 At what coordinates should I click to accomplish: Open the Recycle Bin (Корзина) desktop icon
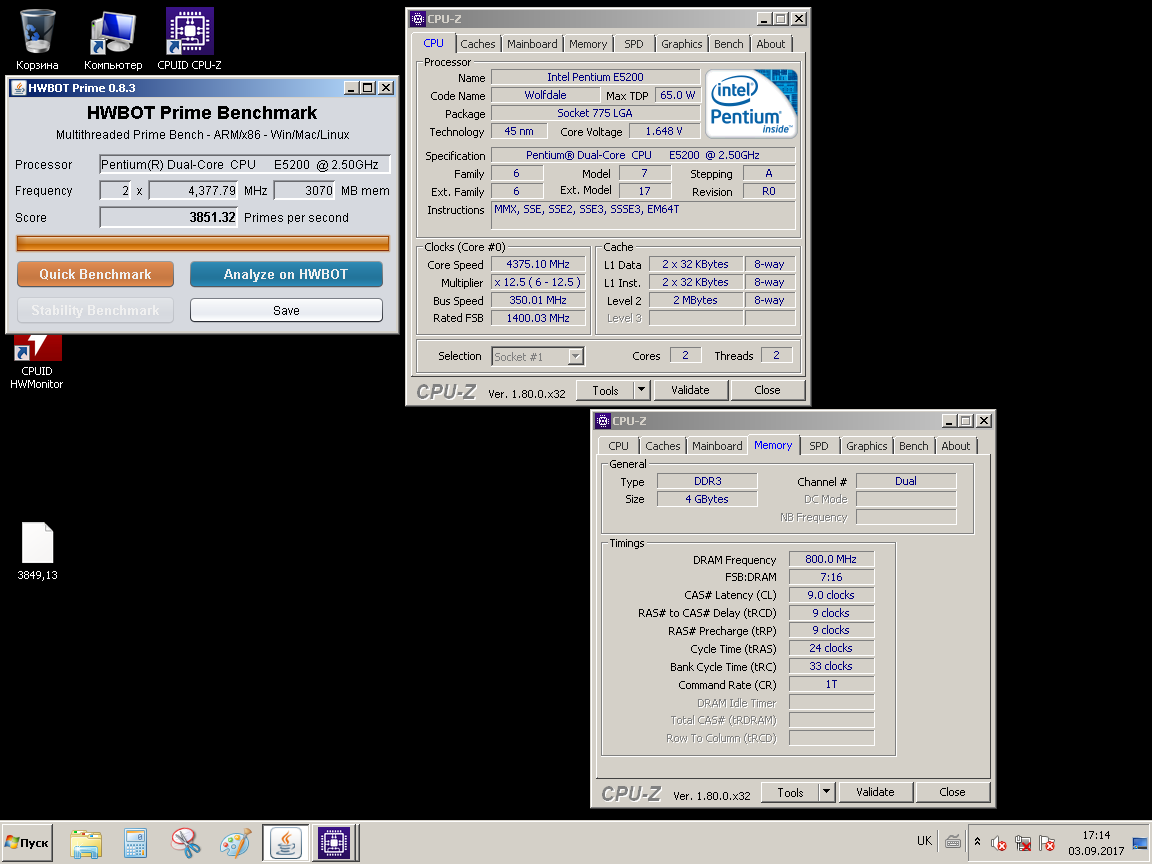pyautogui.click(x=37, y=40)
